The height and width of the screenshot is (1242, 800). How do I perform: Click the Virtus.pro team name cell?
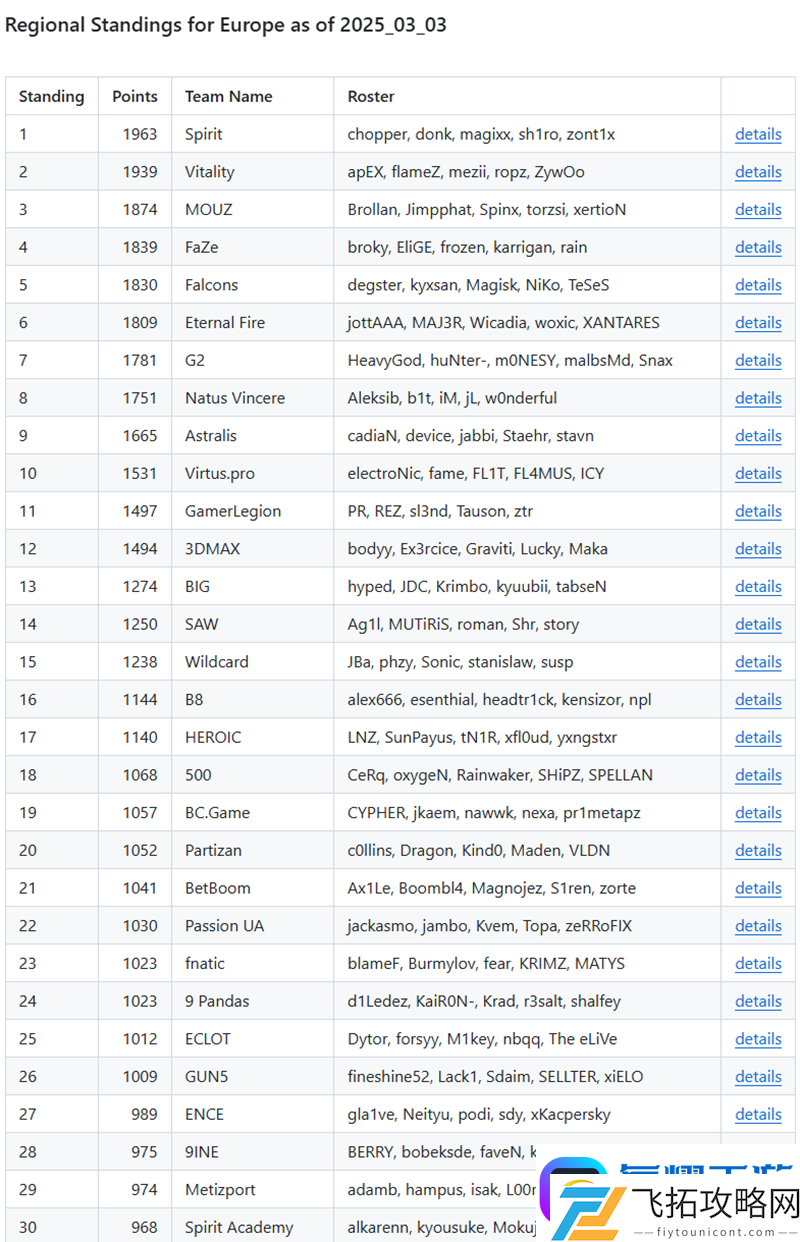pos(253,474)
